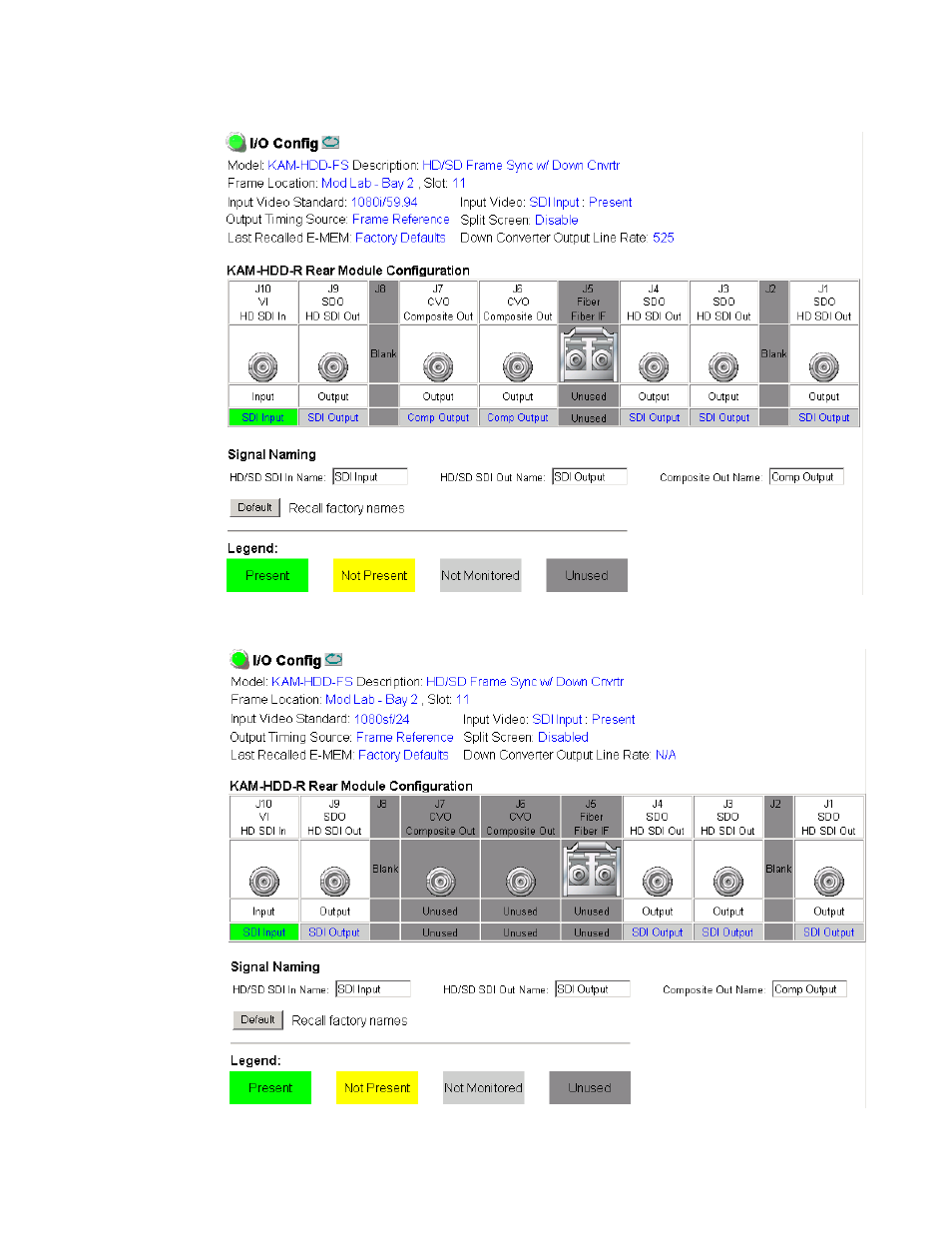Click green SDI Input cell in upper table
This screenshot has width=952, height=1233.
pyautogui.click(x=262, y=417)
